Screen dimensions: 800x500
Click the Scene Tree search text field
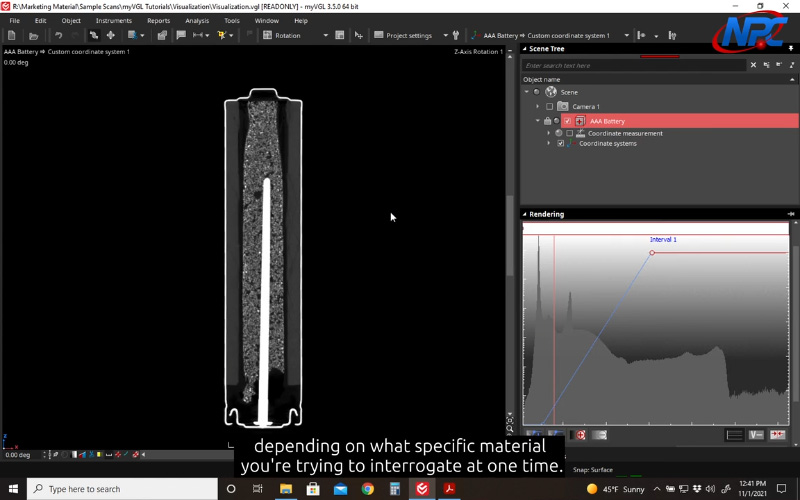tap(633, 65)
